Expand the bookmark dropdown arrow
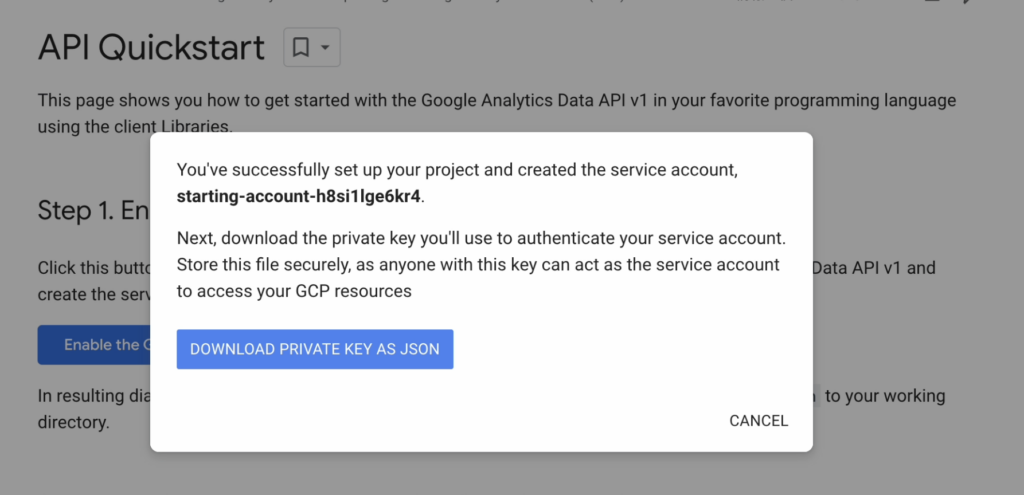This screenshot has height=495, width=1024. tap(325, 48)
